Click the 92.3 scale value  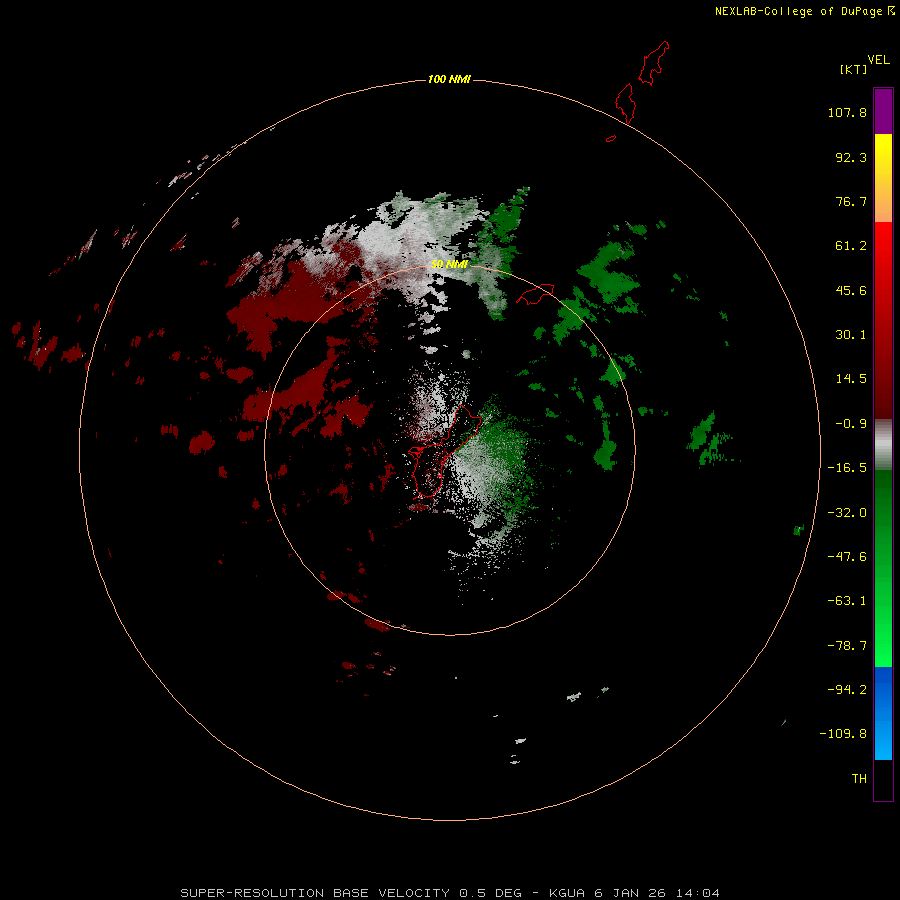tap(851, 157)
